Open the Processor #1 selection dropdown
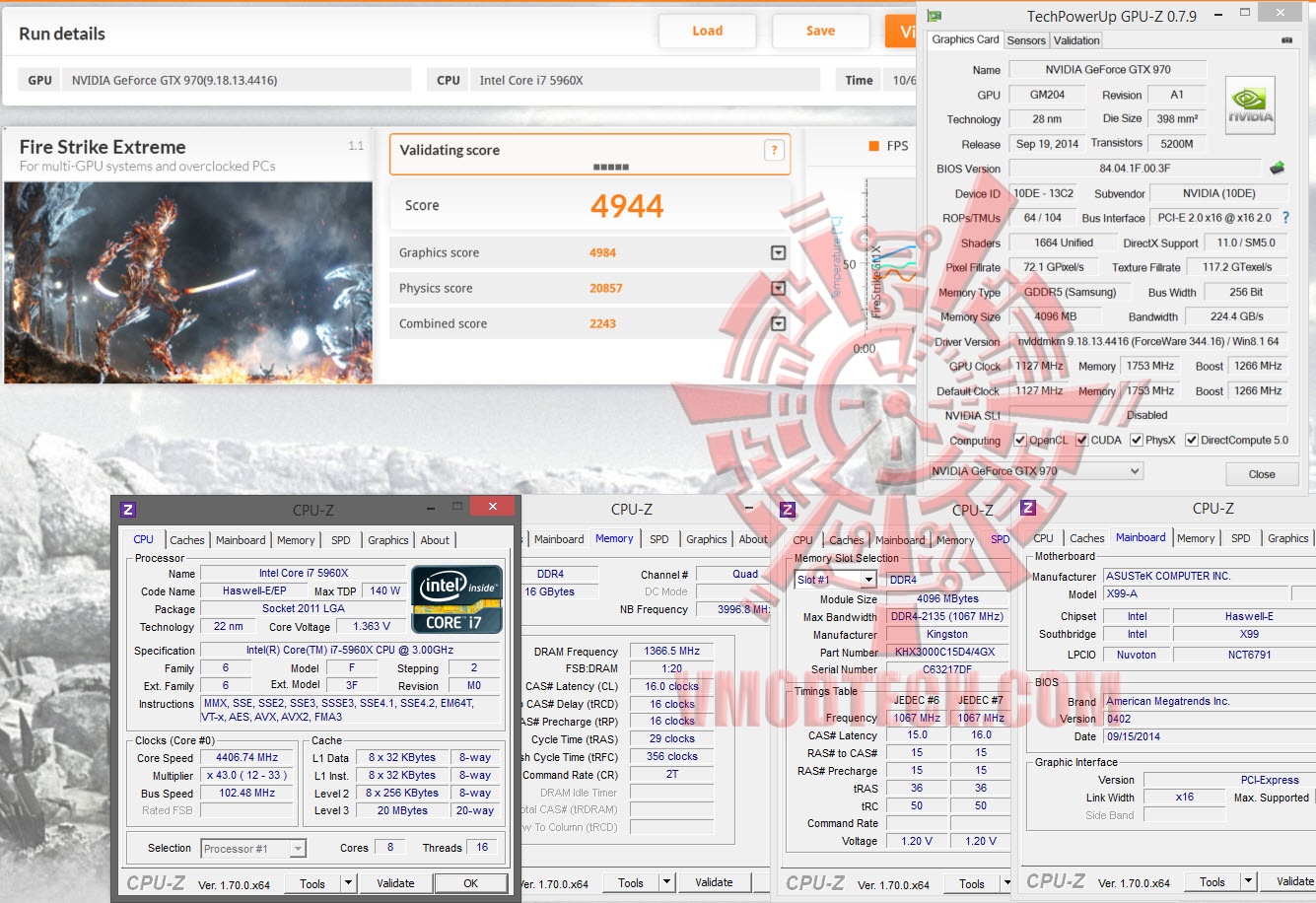 [253, 848]
